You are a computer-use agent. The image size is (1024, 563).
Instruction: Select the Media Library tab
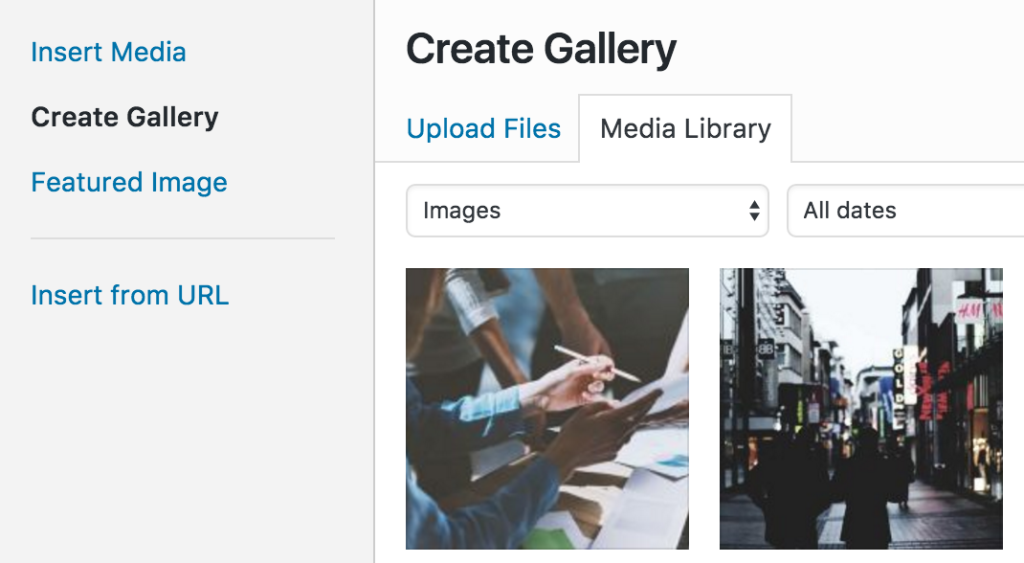pyautogui.click(x=685, y=129)
